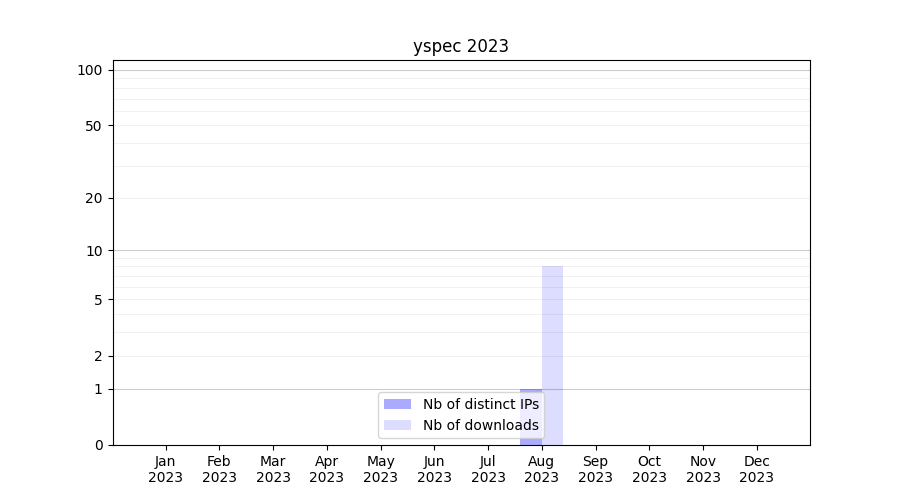This screenshot has height=500, width=900.
Task: Click the short dark blue distinct IPs bar
Action: (530, 440)
